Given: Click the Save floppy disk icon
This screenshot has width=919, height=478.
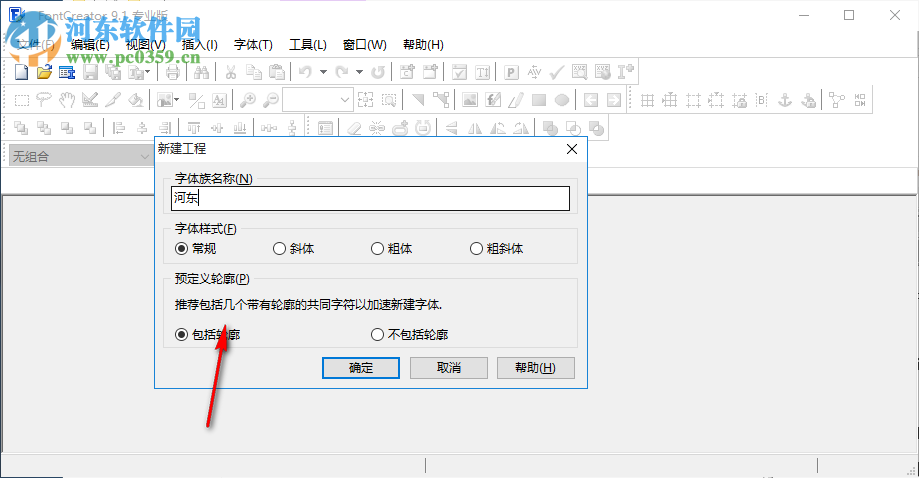Looking at the screenshot, I should [x=90, y=72].
